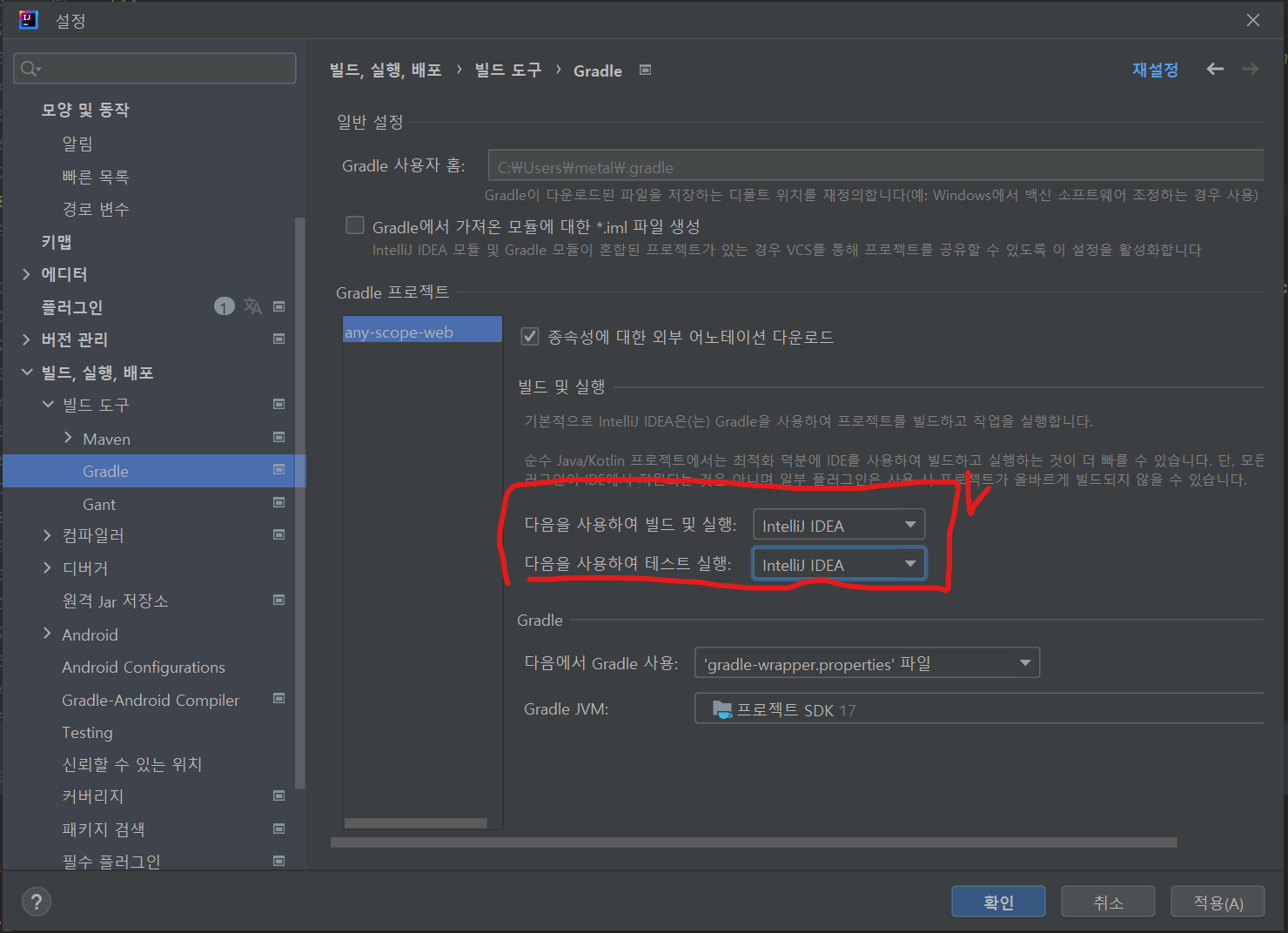Viewport: 1288px width, 933px height.
Task: Toggle 종속성에 대한 외부 어노테이션 다운로드 checkbox
Action: (x=529, y=336)
